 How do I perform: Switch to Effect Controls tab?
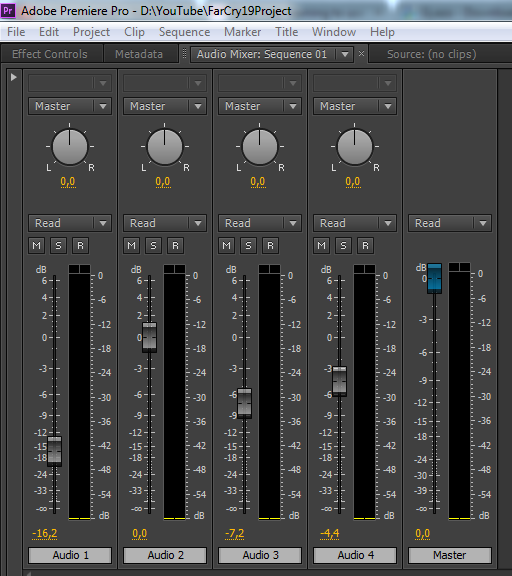click(50, 54)
